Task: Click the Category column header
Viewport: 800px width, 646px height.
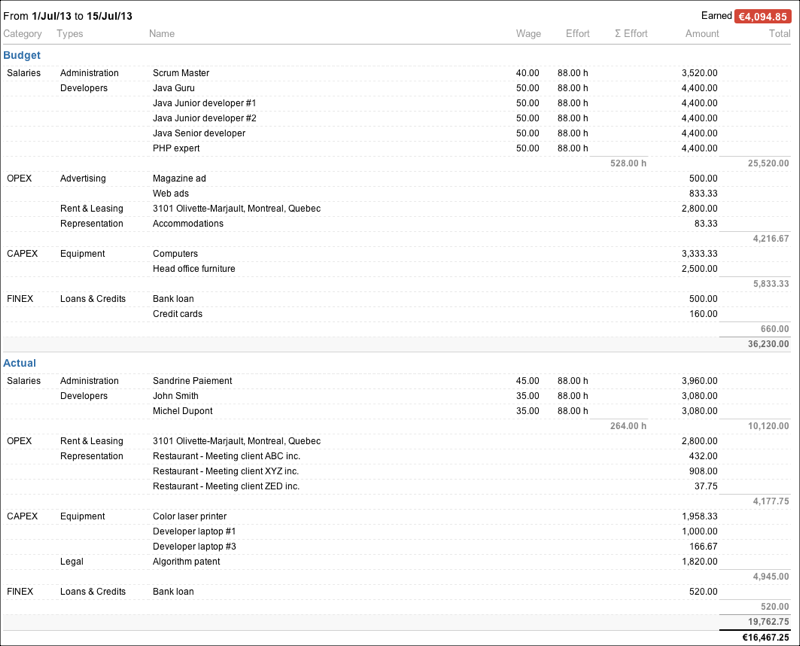Action: click(23, 34)
